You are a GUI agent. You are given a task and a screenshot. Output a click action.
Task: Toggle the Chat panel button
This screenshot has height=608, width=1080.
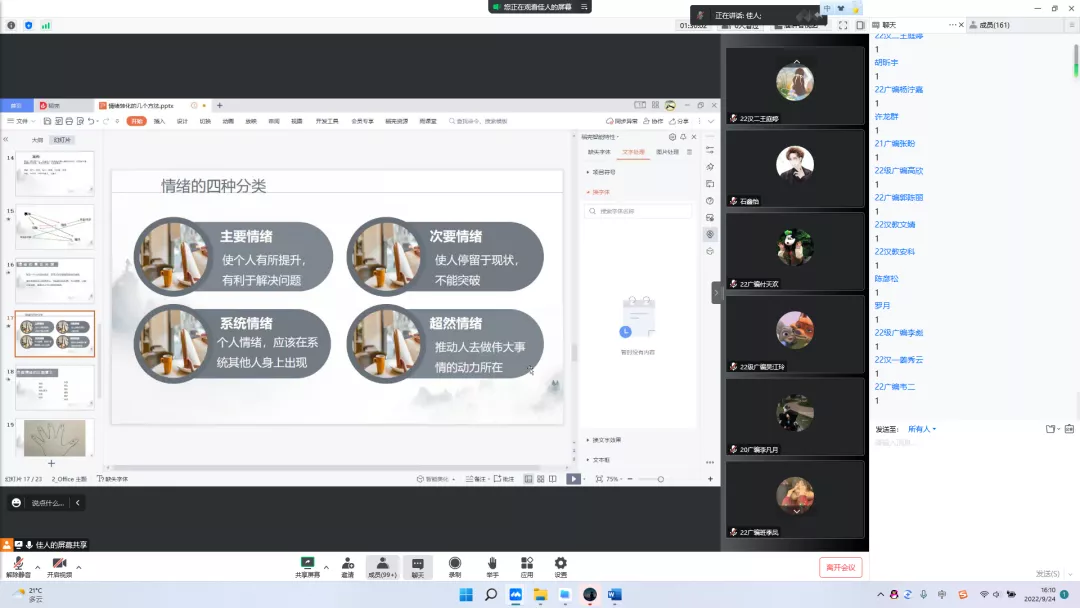pyautogui.click(x=417, y=567)
